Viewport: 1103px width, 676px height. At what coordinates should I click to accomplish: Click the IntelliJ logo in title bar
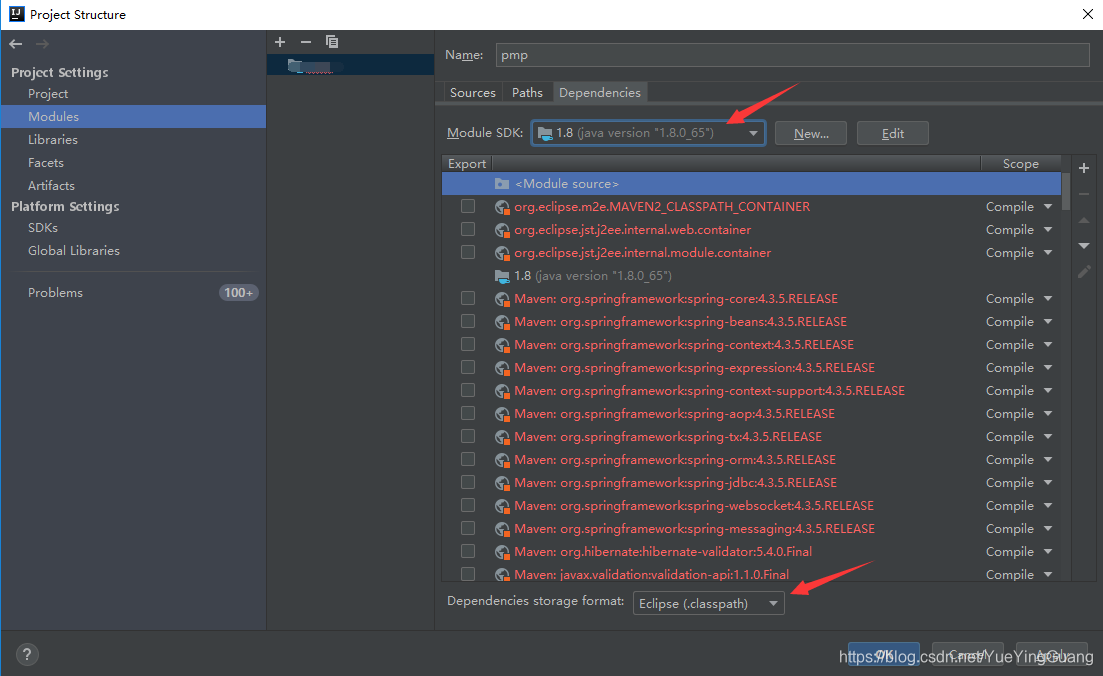click(x=16, y=14)
